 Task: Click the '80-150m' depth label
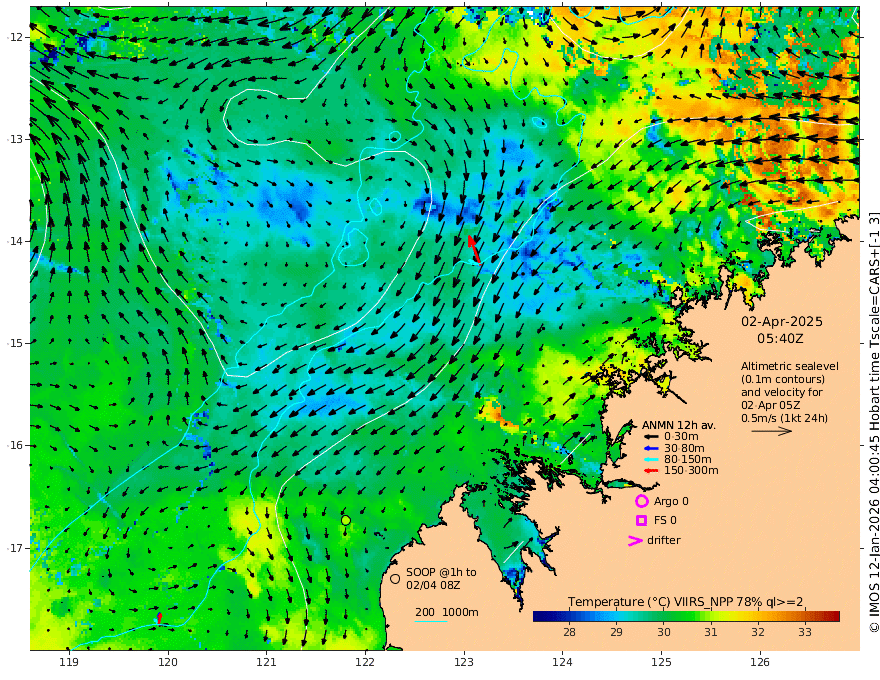tap(688, 459)
